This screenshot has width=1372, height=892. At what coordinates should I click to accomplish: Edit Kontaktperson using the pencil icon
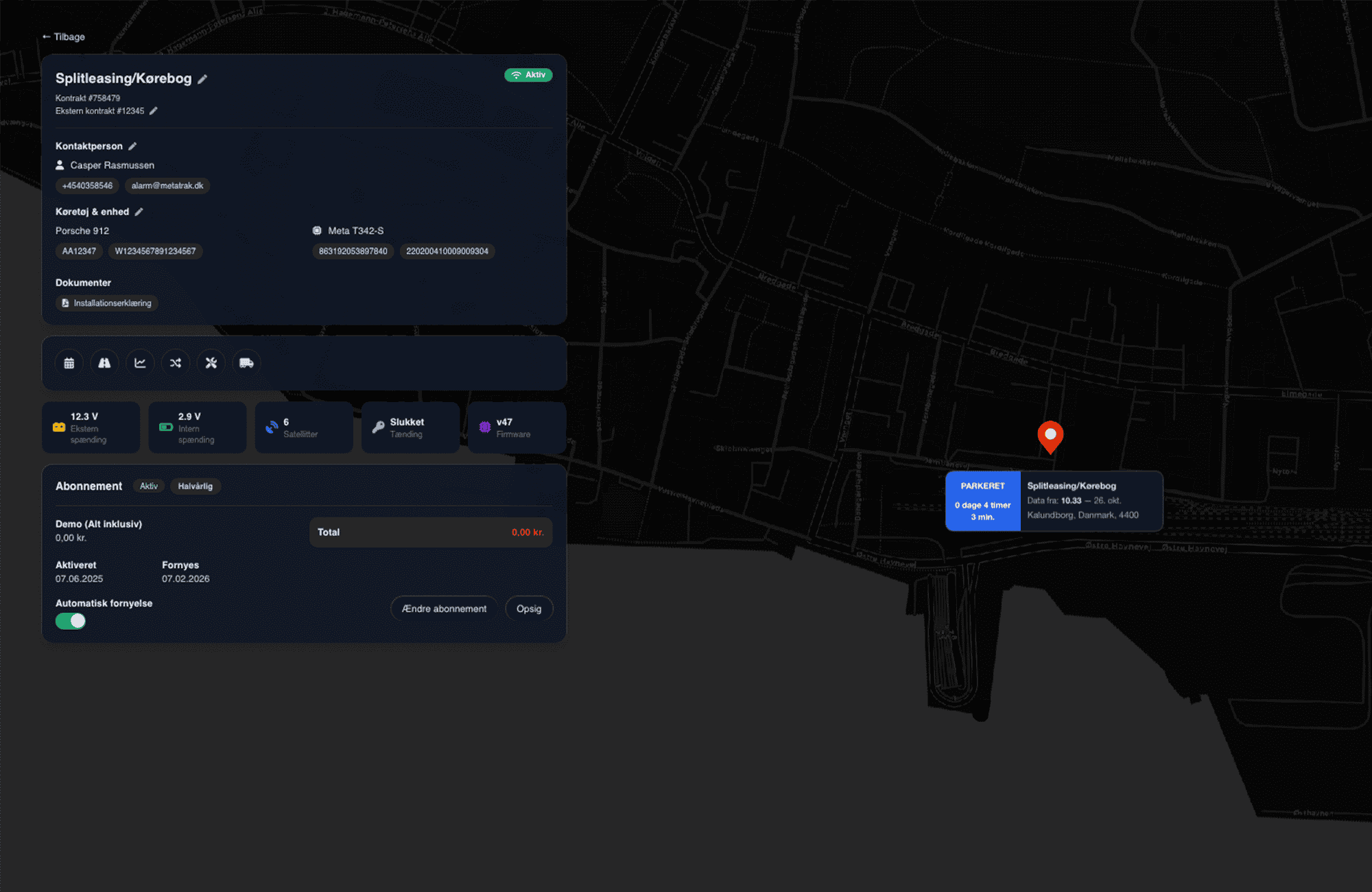(132, 146)
